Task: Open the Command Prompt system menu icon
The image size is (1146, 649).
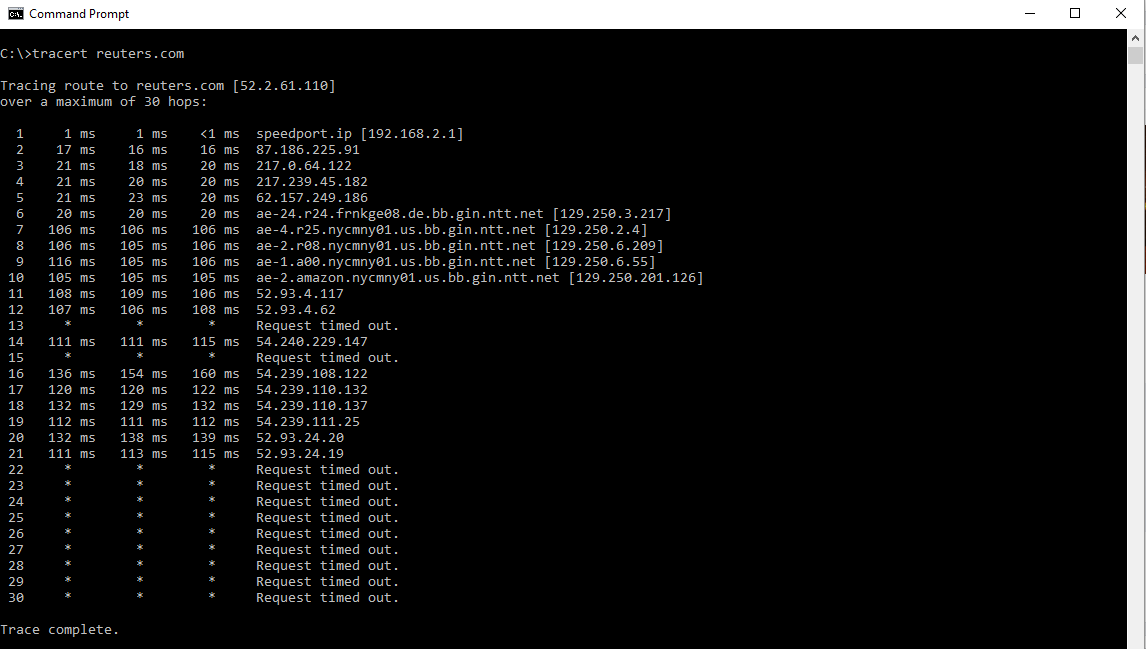Action: click(14, 13)
